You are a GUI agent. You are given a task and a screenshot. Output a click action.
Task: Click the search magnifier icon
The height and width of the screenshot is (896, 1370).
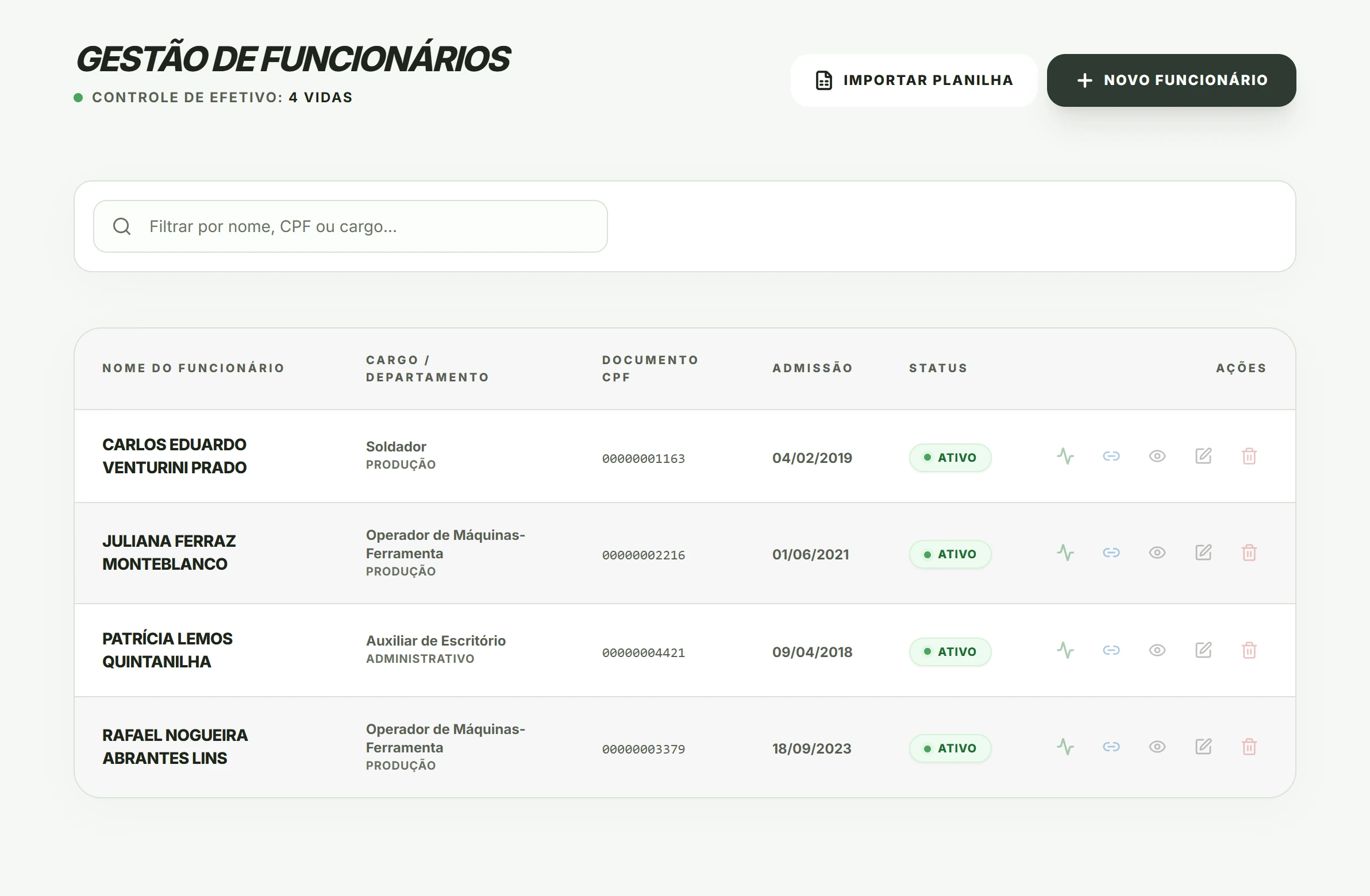pyautogui.click(x=122, y=226)
